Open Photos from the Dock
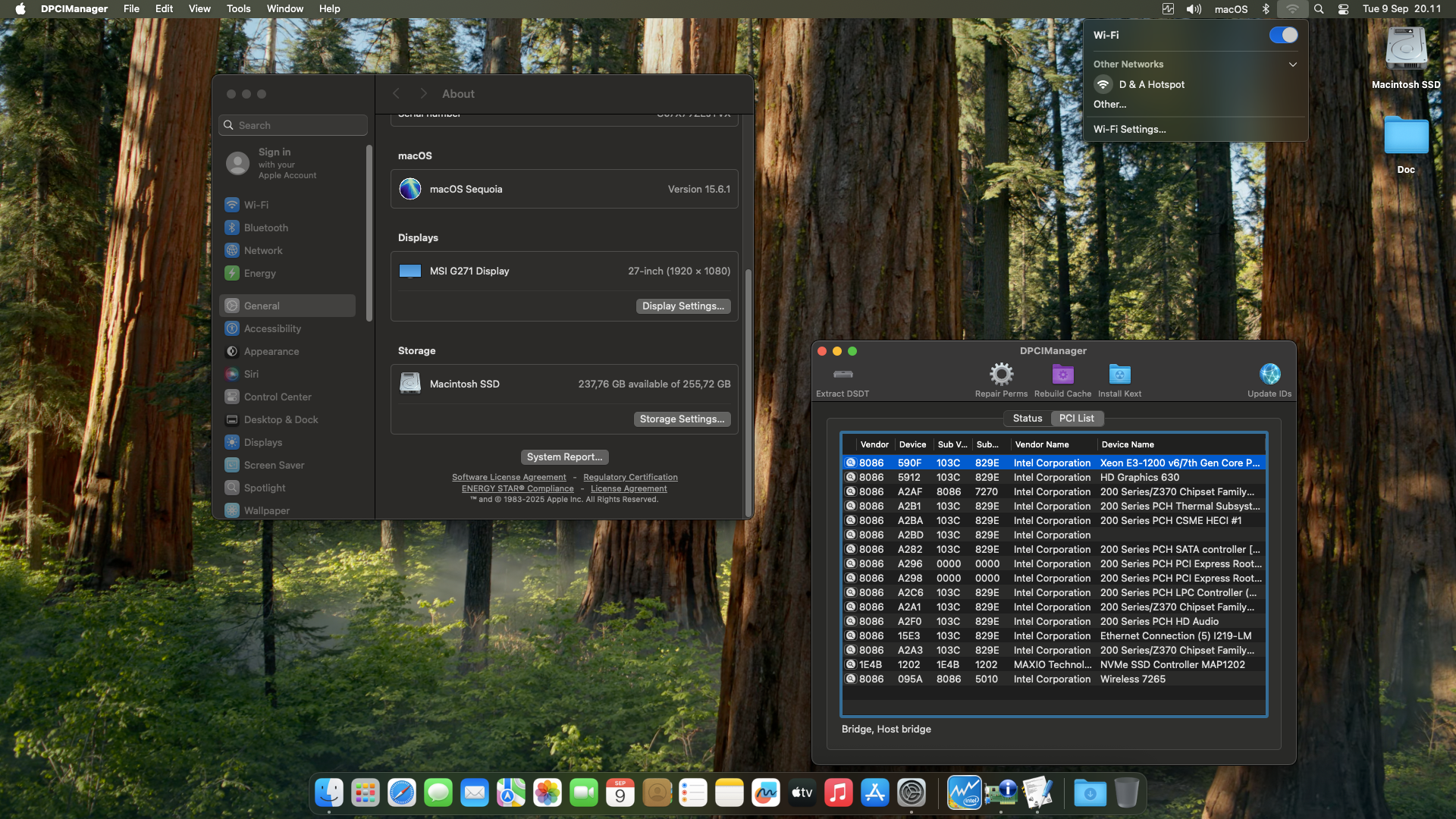Screen dimensions: 1456x819 [x=548, y=793]
